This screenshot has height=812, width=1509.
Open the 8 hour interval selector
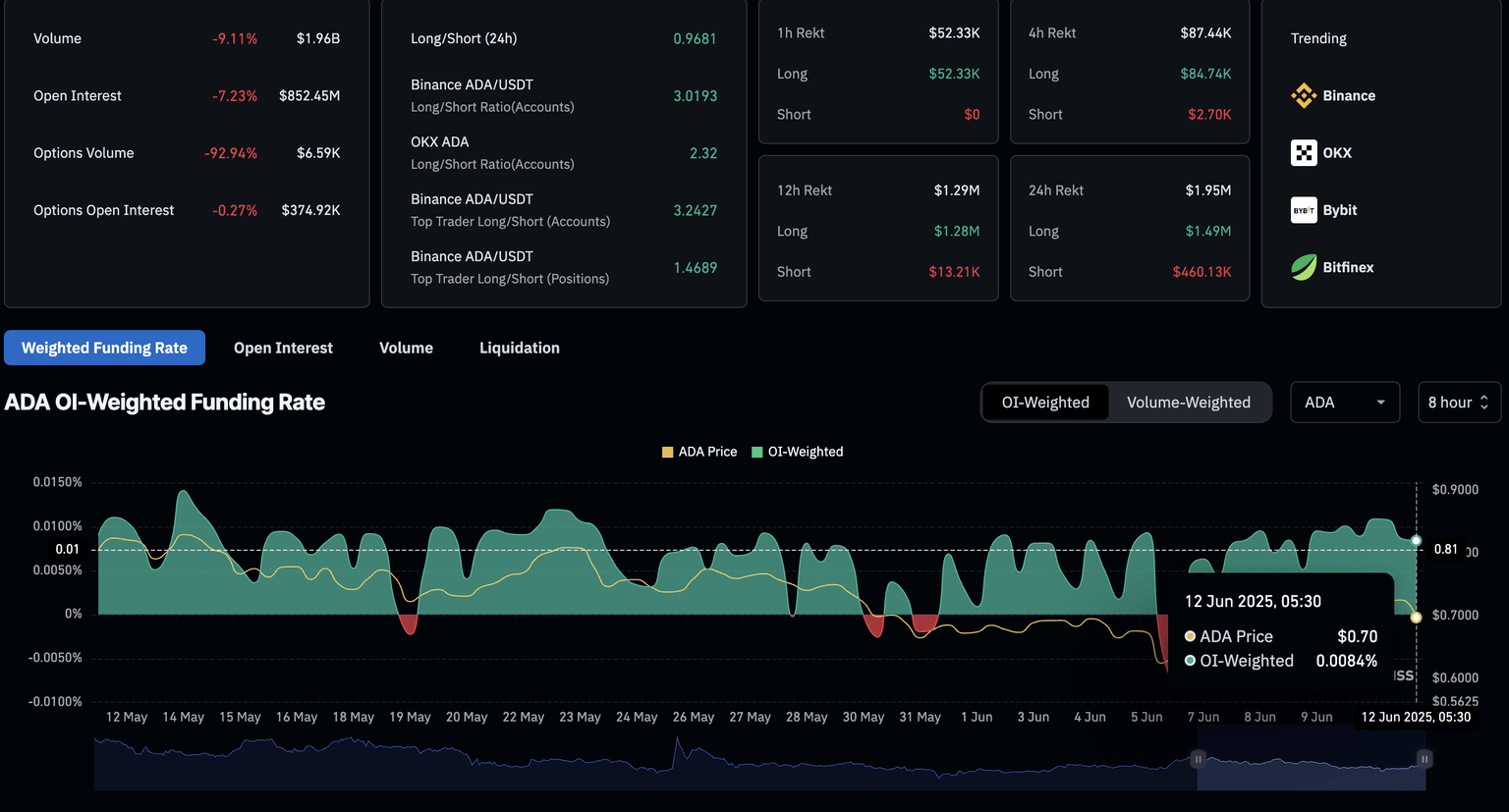point(1458,403)
